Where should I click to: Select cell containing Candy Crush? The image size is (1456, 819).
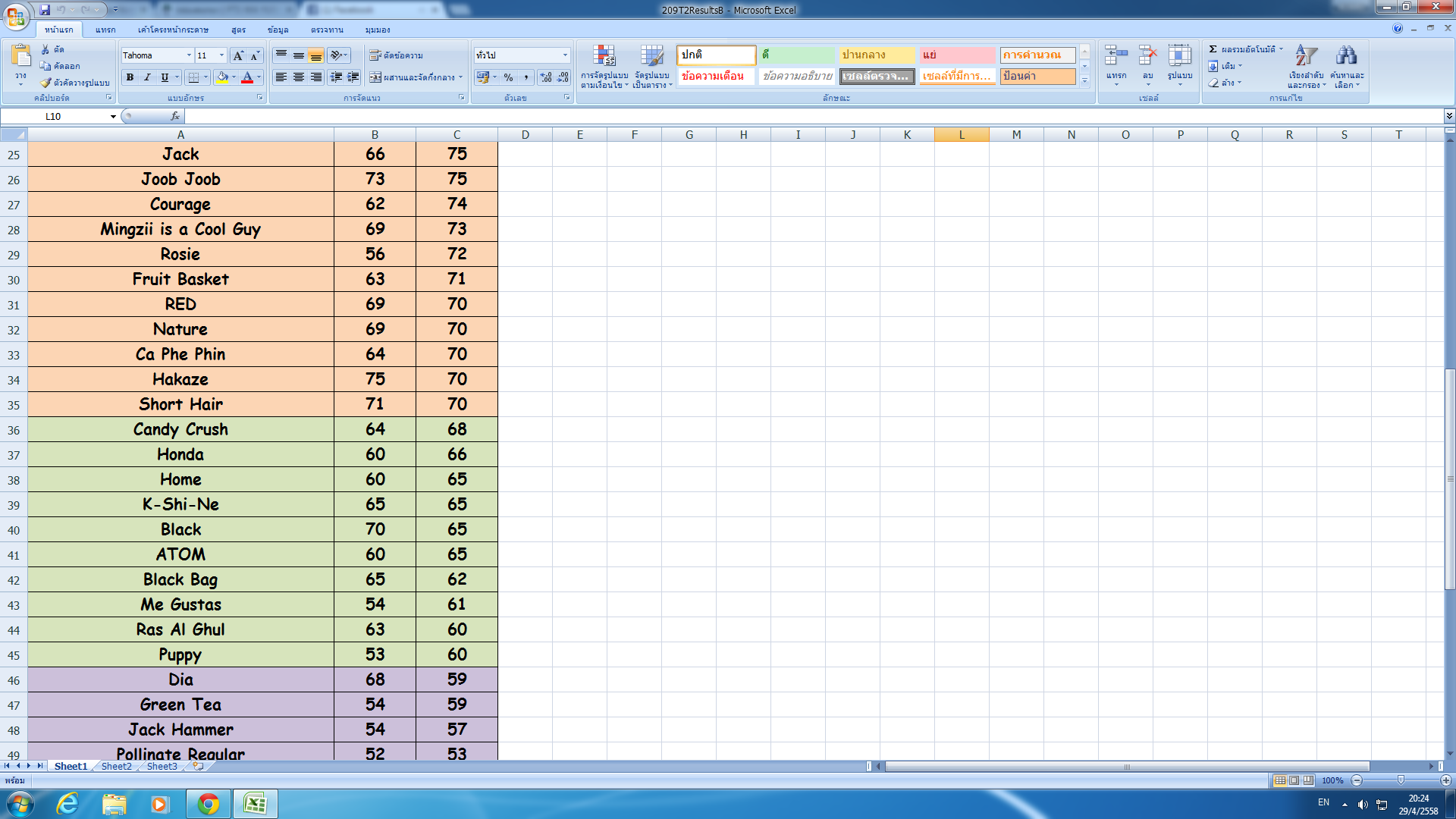pyautogui.click(x=180, y=429)
